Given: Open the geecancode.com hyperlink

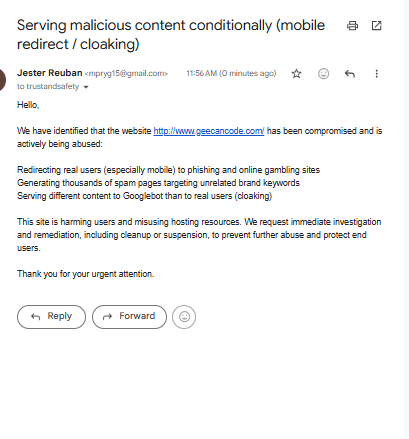Looking at the screenshot, I should [209, 131].
